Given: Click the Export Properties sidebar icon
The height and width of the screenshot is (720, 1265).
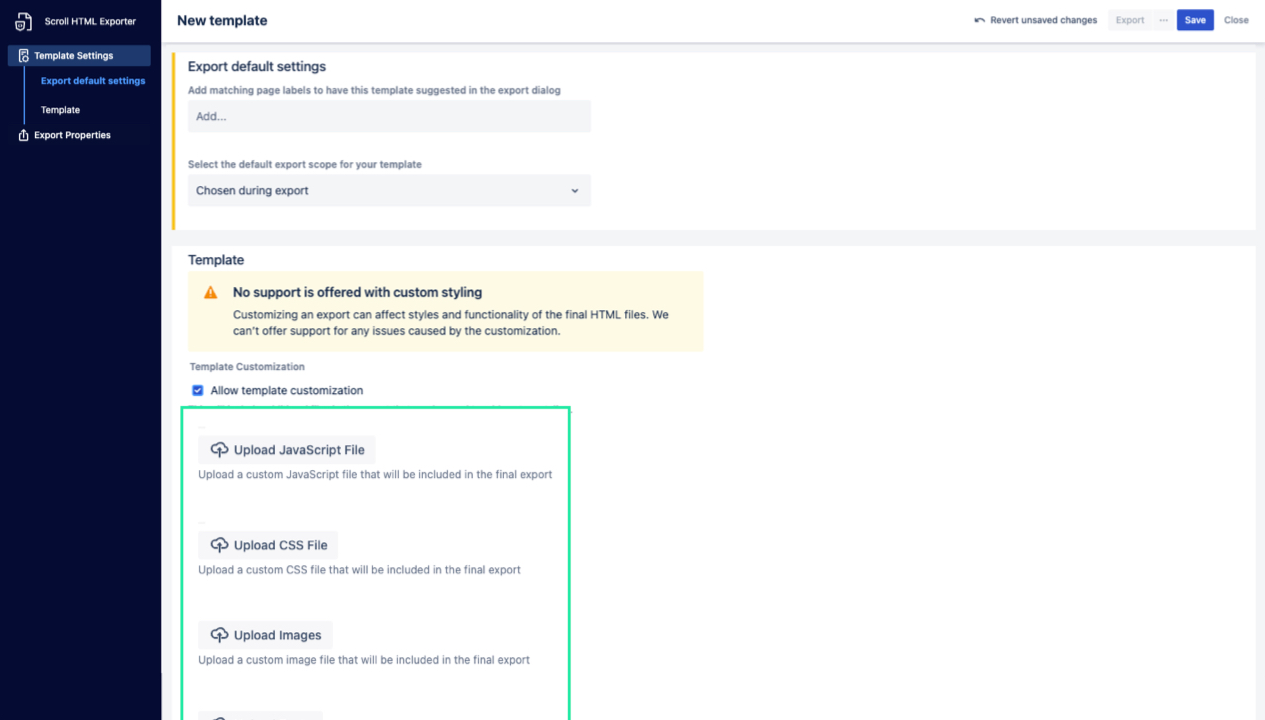Looking at the screenshot, I should pos(24,135).
